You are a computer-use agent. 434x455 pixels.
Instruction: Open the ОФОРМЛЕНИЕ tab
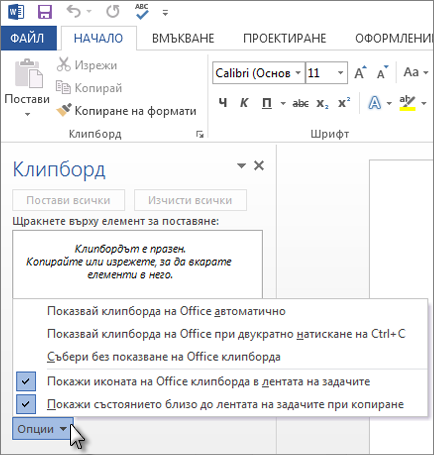[393, 38]
